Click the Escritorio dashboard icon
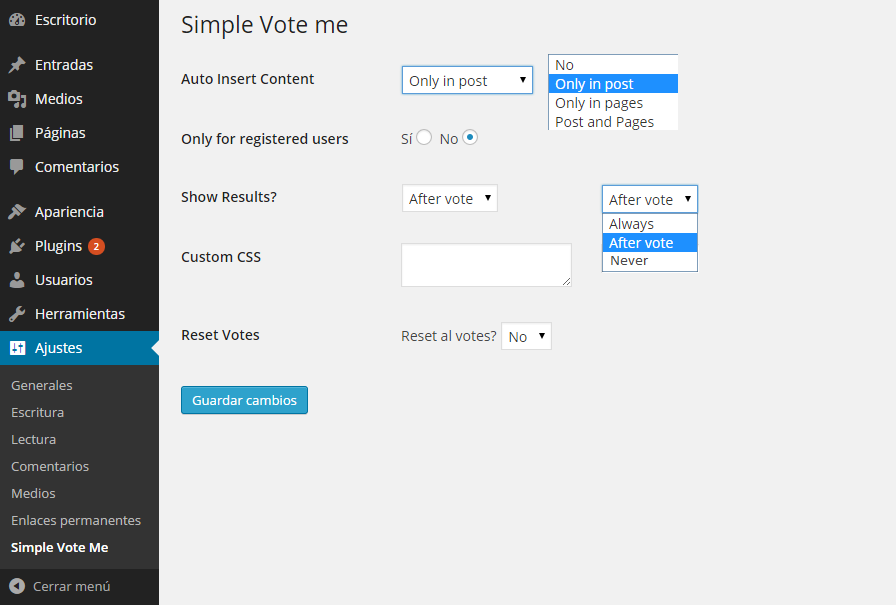 (x=17, y=19)
